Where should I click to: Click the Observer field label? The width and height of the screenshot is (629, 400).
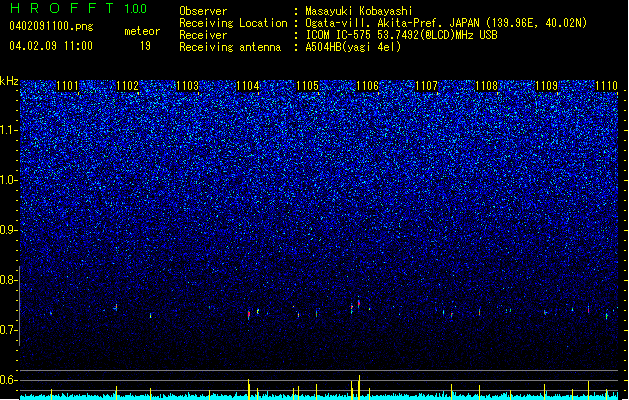203,11
